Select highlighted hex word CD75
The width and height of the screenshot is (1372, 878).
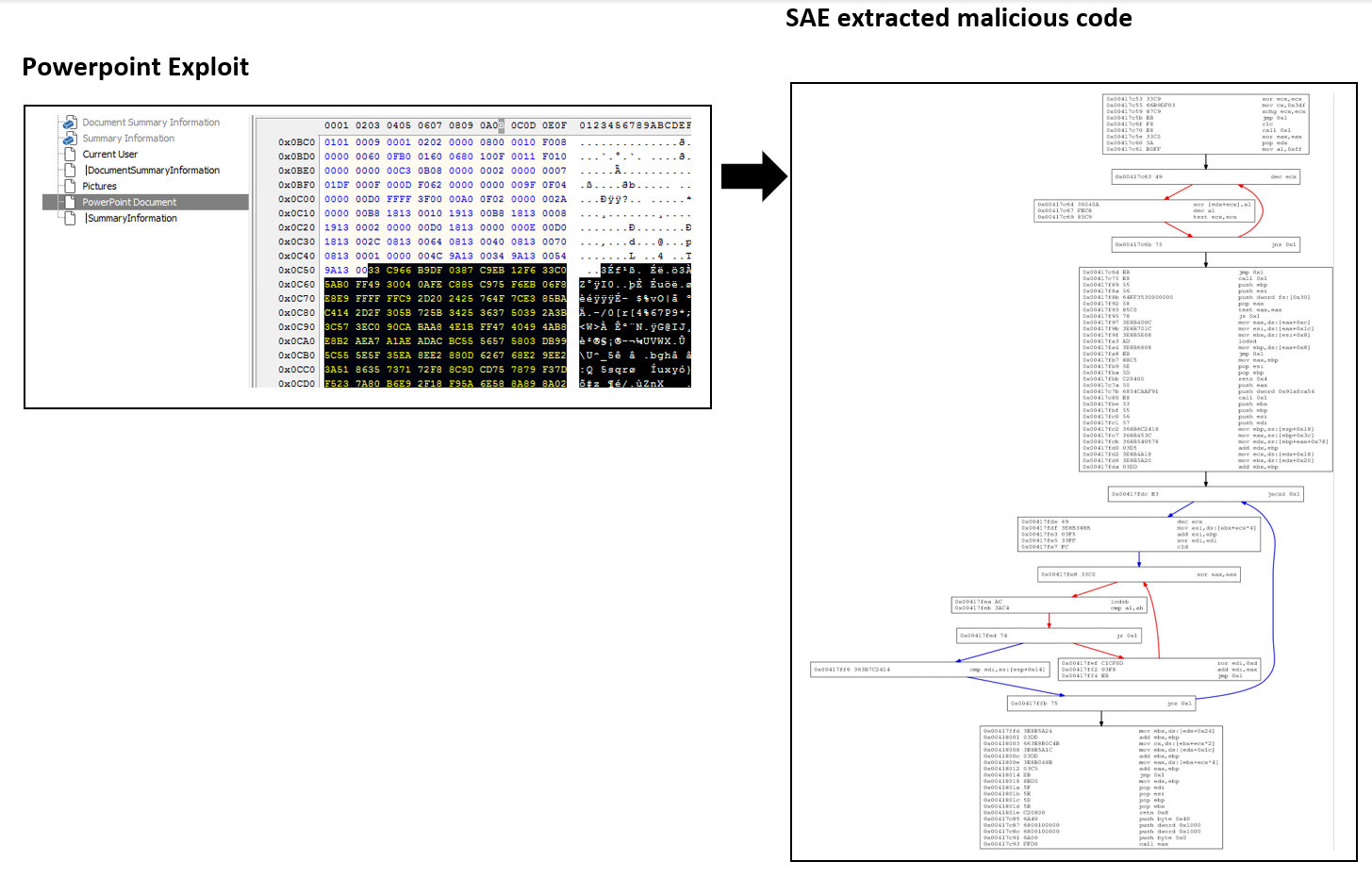coord(492,370)
